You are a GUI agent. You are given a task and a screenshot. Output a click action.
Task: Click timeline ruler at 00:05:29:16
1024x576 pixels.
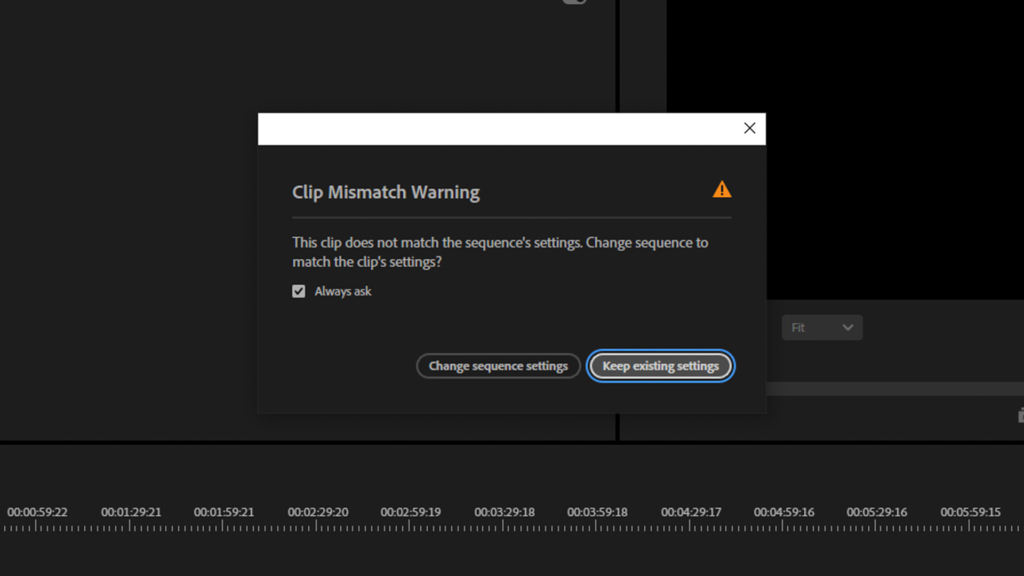coord(877,512)
